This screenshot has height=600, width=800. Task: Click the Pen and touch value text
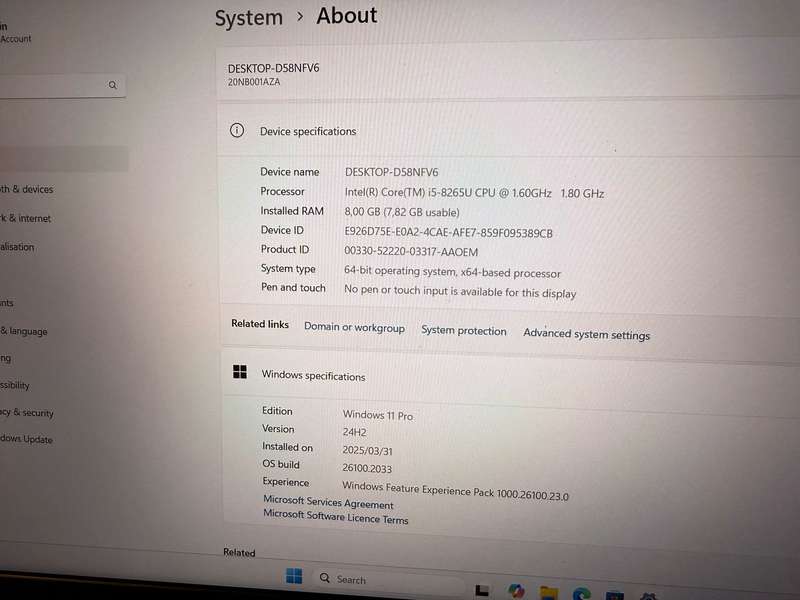(x=460, y=291)
